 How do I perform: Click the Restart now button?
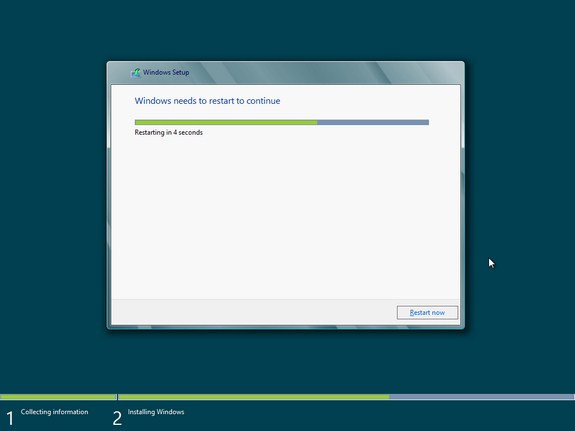tap(427, 313)
